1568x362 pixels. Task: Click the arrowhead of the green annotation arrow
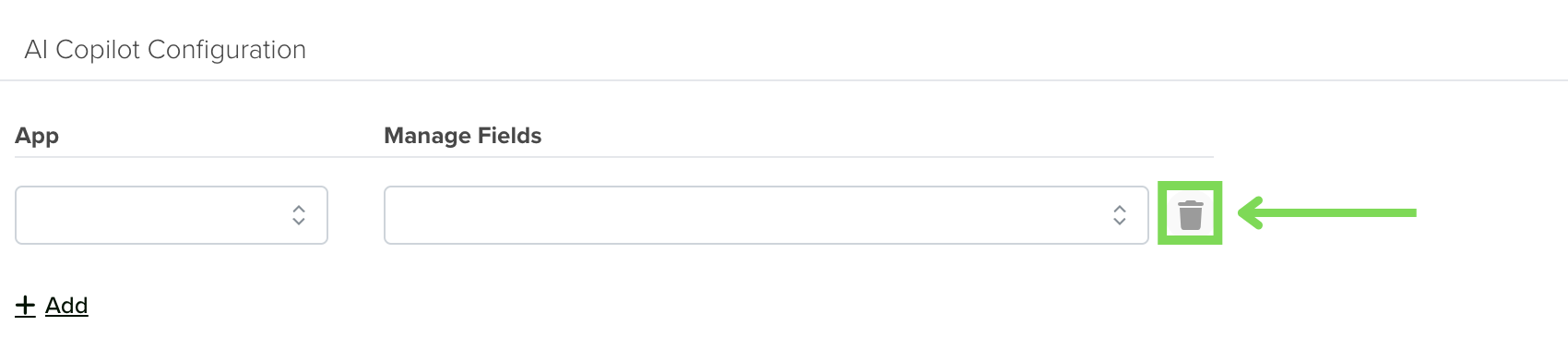[x=1249, y=212]
